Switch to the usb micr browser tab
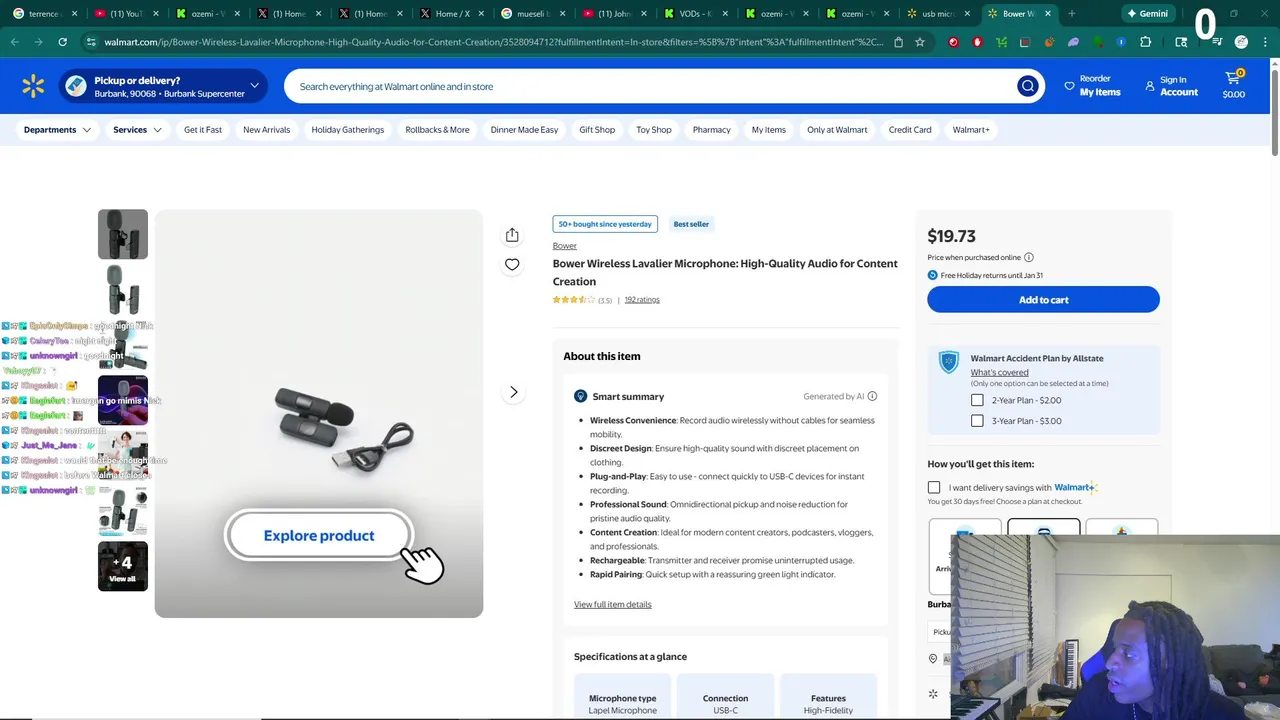This screenshot has width=1280, height=720. click(x=938, y=14)
